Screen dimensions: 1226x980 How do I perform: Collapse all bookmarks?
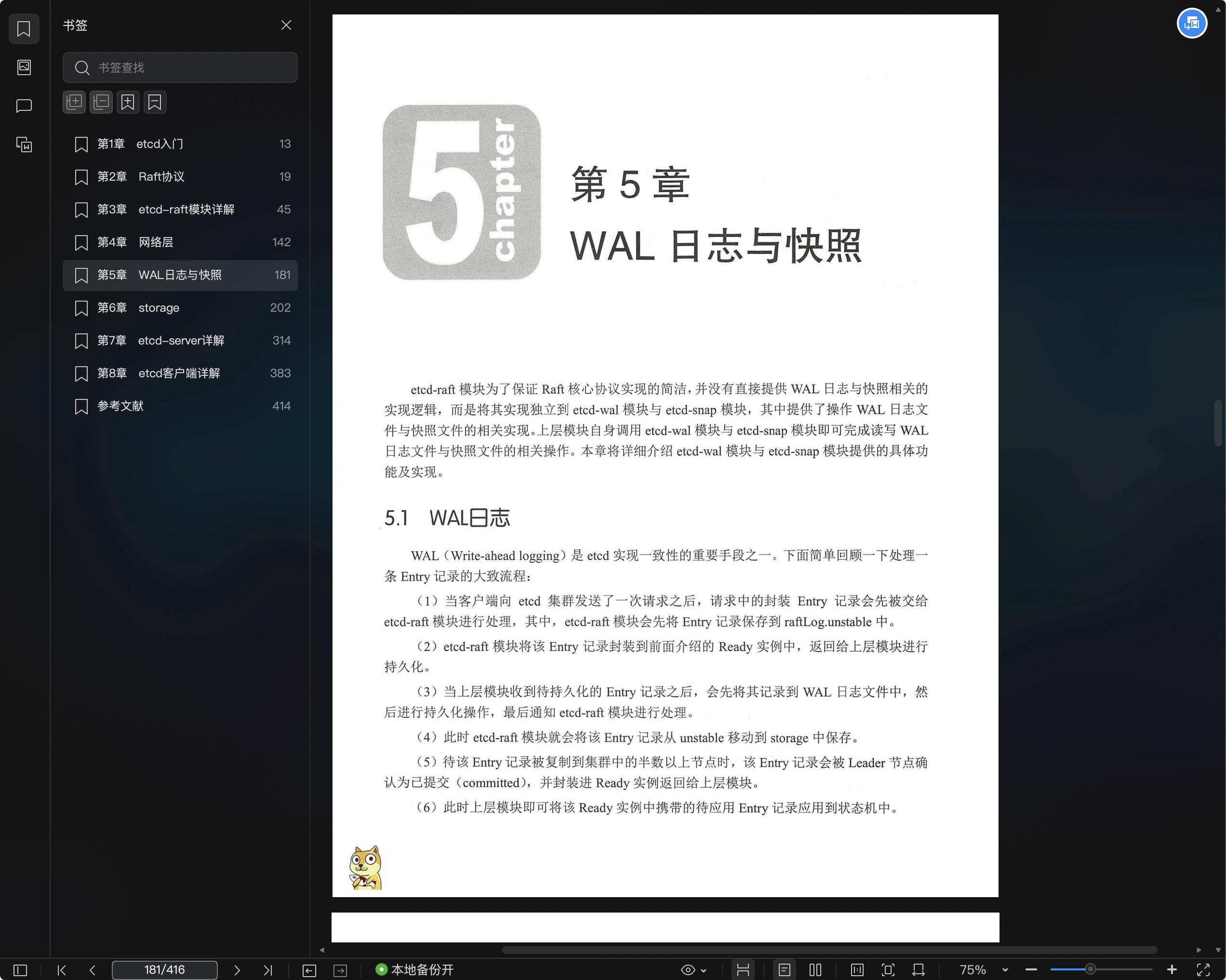101,102
